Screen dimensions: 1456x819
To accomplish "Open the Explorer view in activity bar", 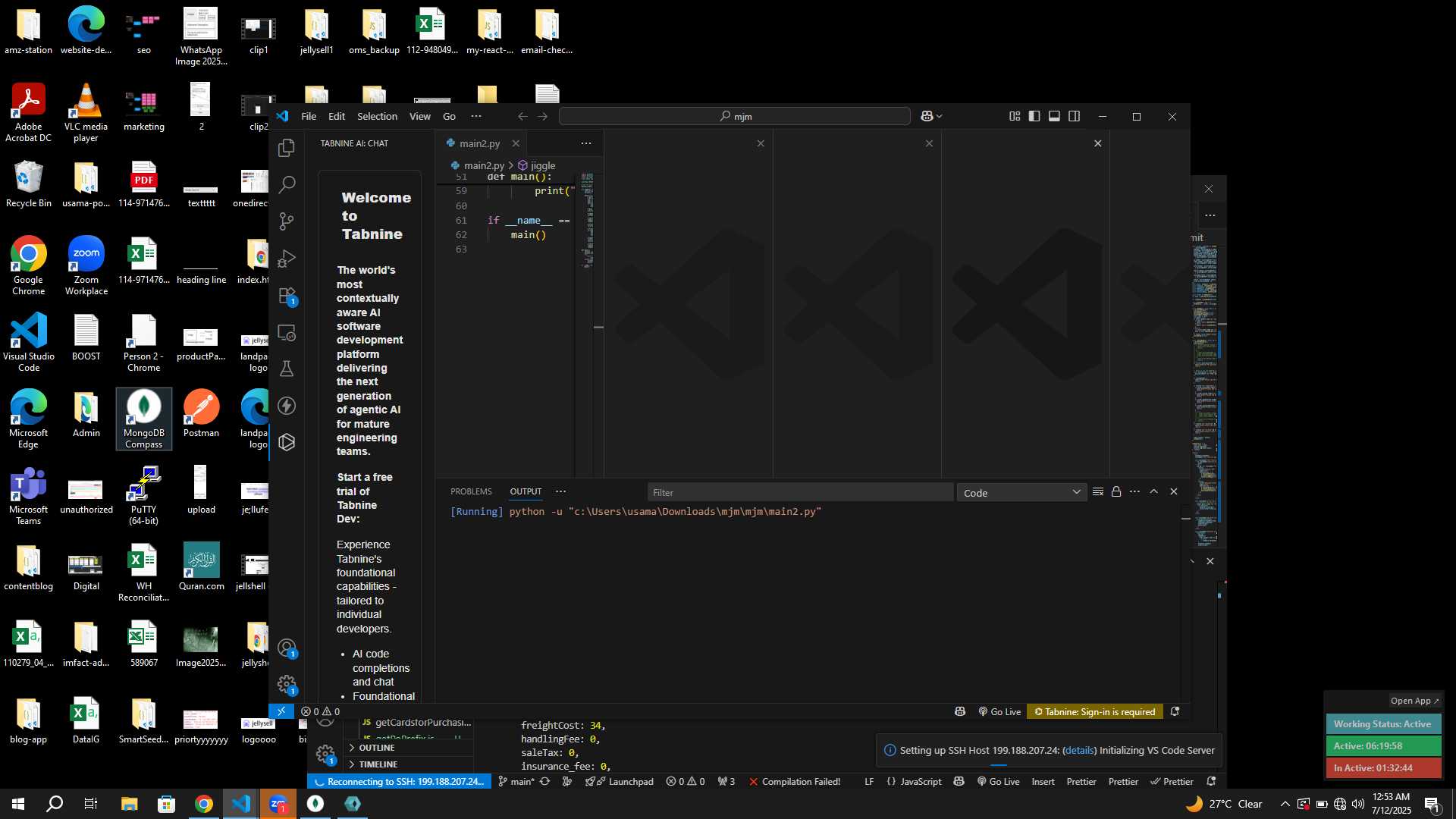I will click(287, 148).
